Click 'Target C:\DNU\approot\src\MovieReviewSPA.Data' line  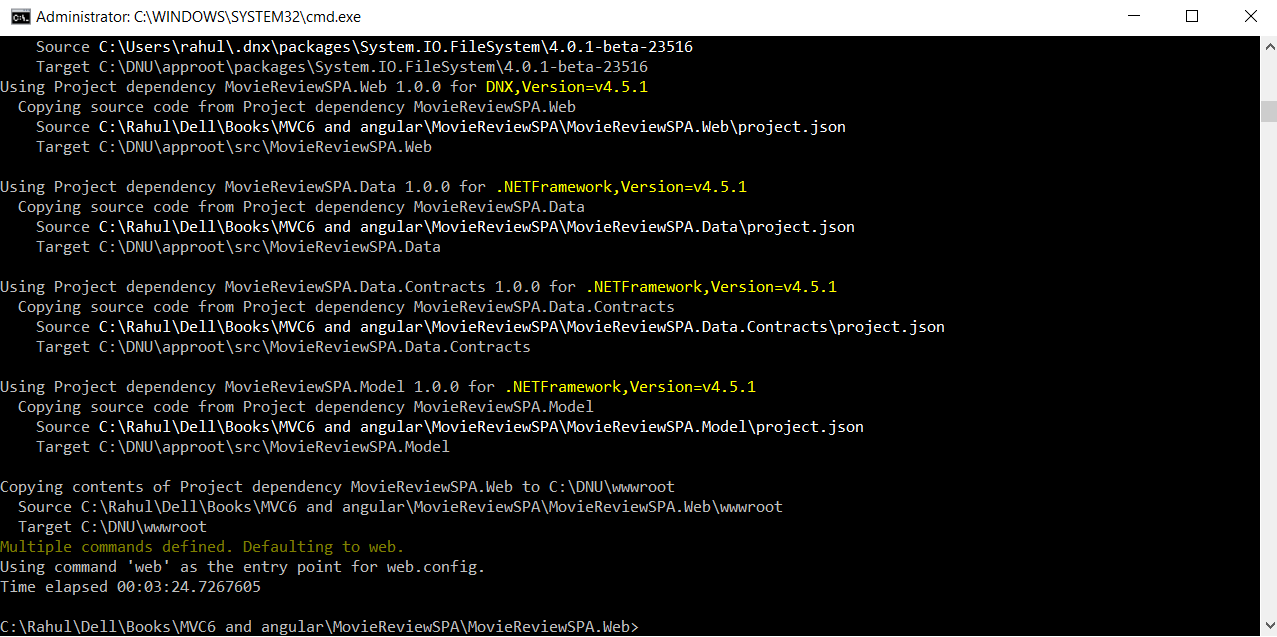pos(238,247)
